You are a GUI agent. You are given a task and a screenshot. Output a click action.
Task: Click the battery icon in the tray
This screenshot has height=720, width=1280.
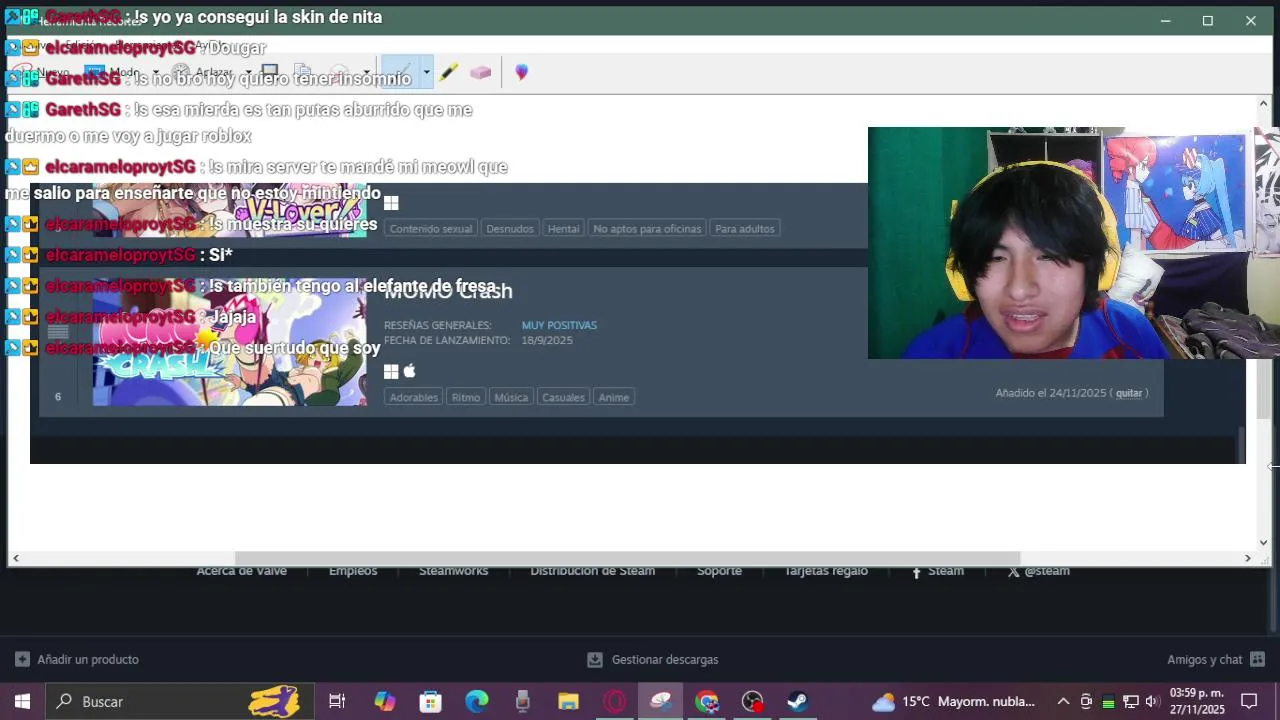tap(1108, 702)
